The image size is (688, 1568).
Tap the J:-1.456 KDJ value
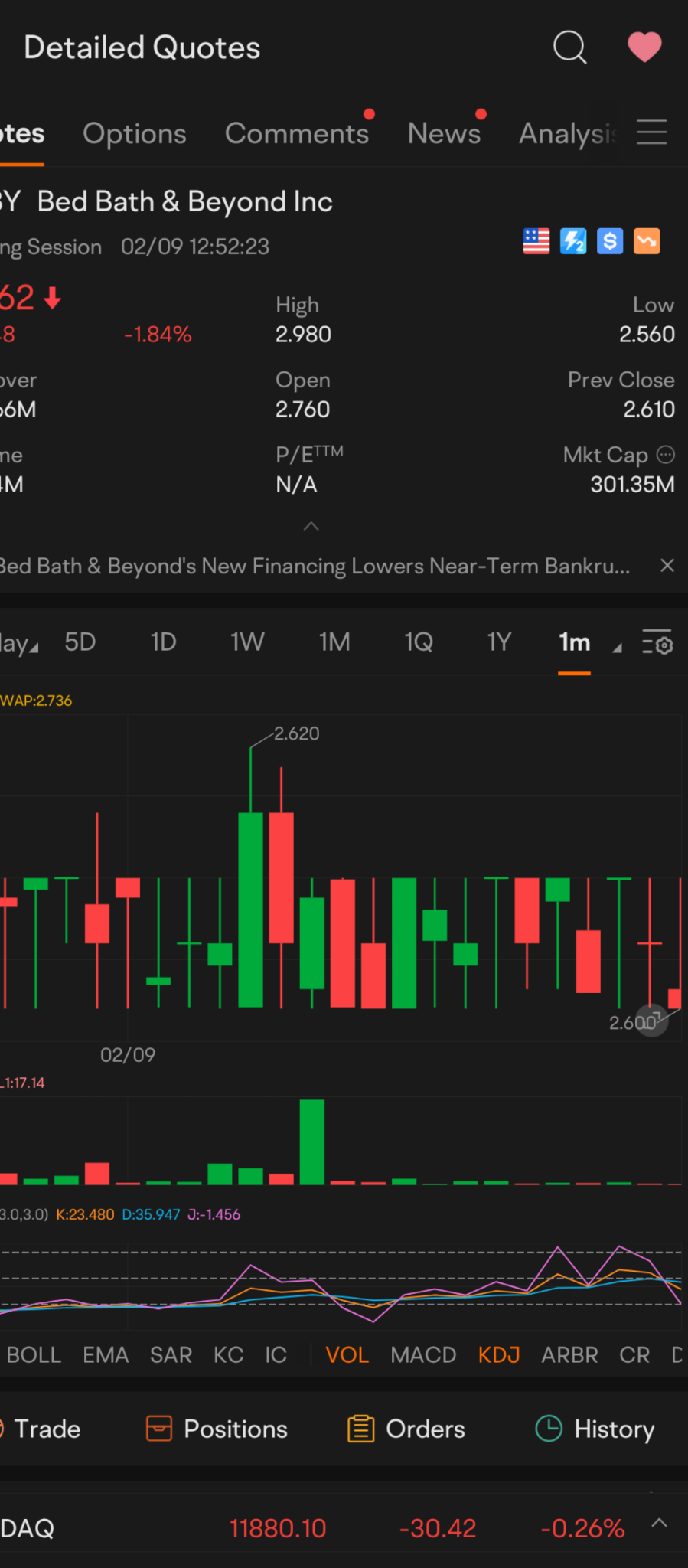(x=214, y=1214)
